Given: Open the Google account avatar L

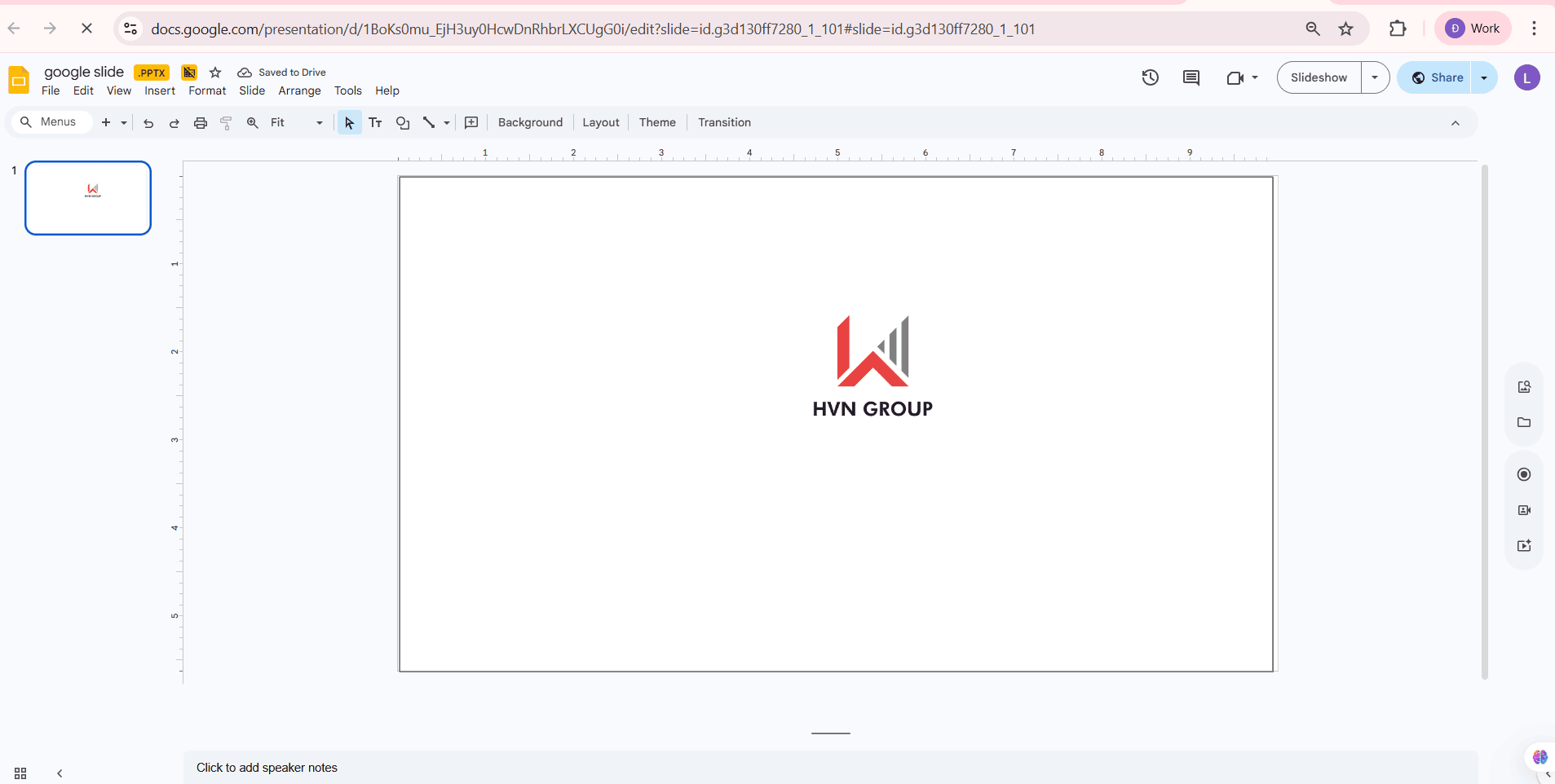Looking at the screenshot, I should coord(1527,77).
